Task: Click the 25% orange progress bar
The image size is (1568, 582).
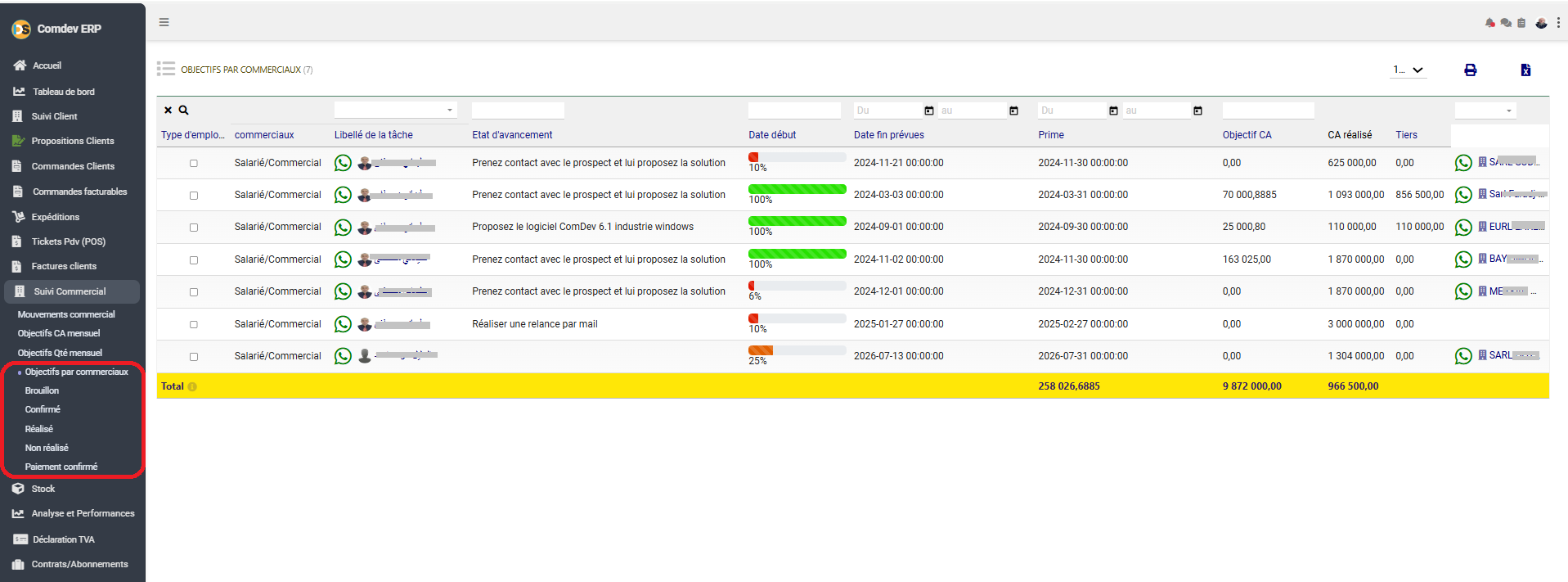Action: coord(797,350)
